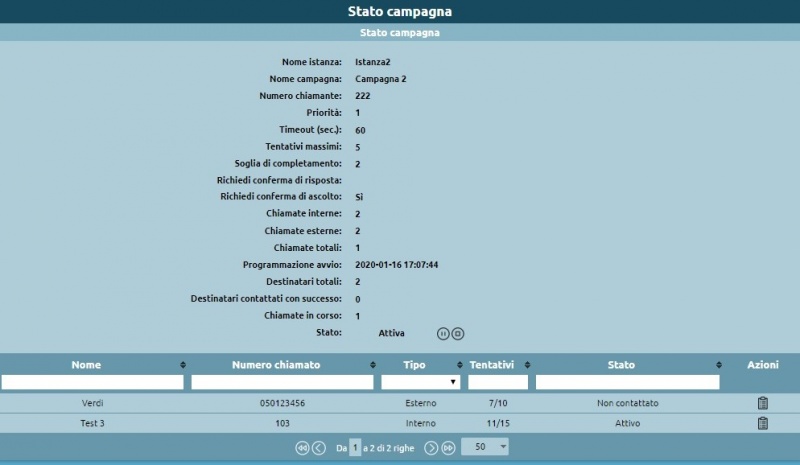Click the 'a 2 di 2 righe' text
Image resolution: width=800 pixels, height=465 pixels.
click(389, 448)
